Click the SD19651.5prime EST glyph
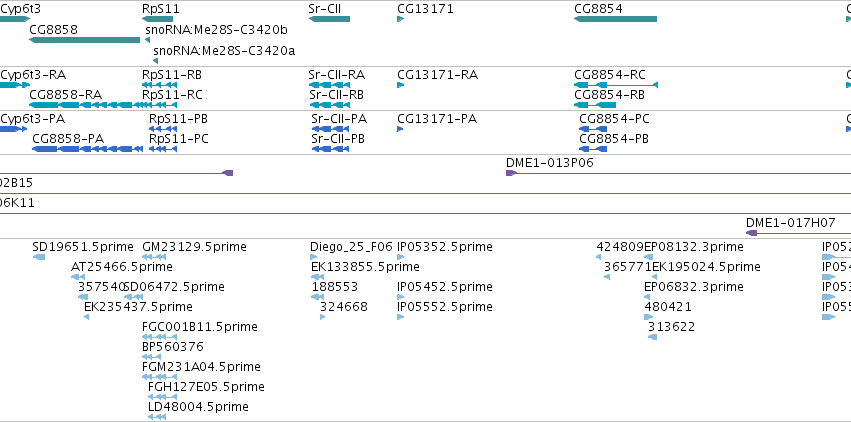The height and width of the screenshot is (422, 851). [39, 257]
